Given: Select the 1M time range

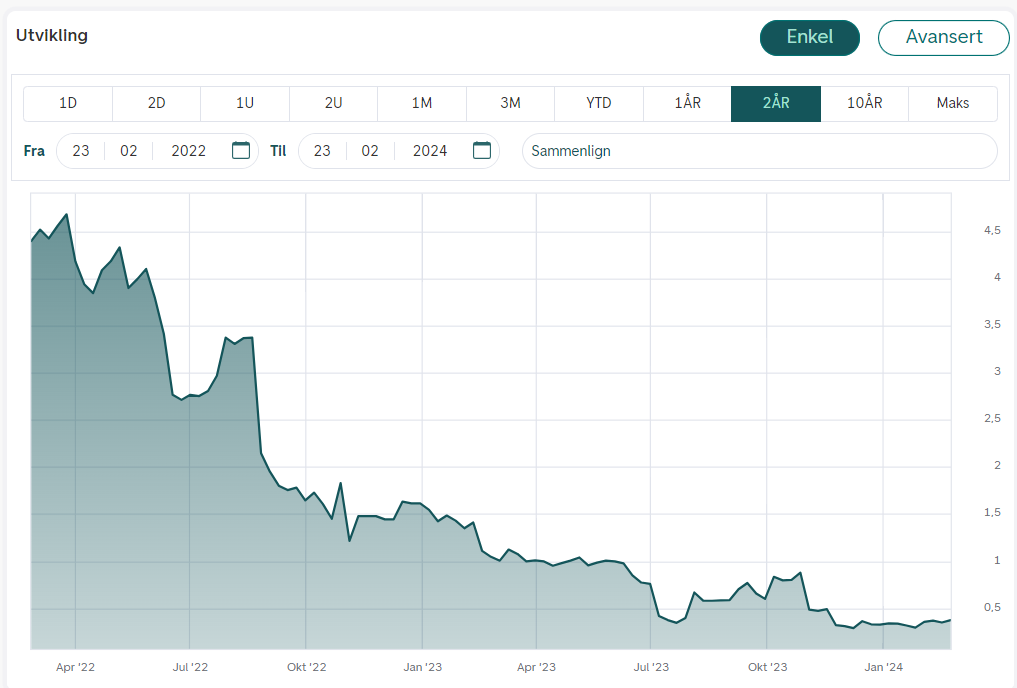Looking at the screenshot, I should [x=422, y=104].
